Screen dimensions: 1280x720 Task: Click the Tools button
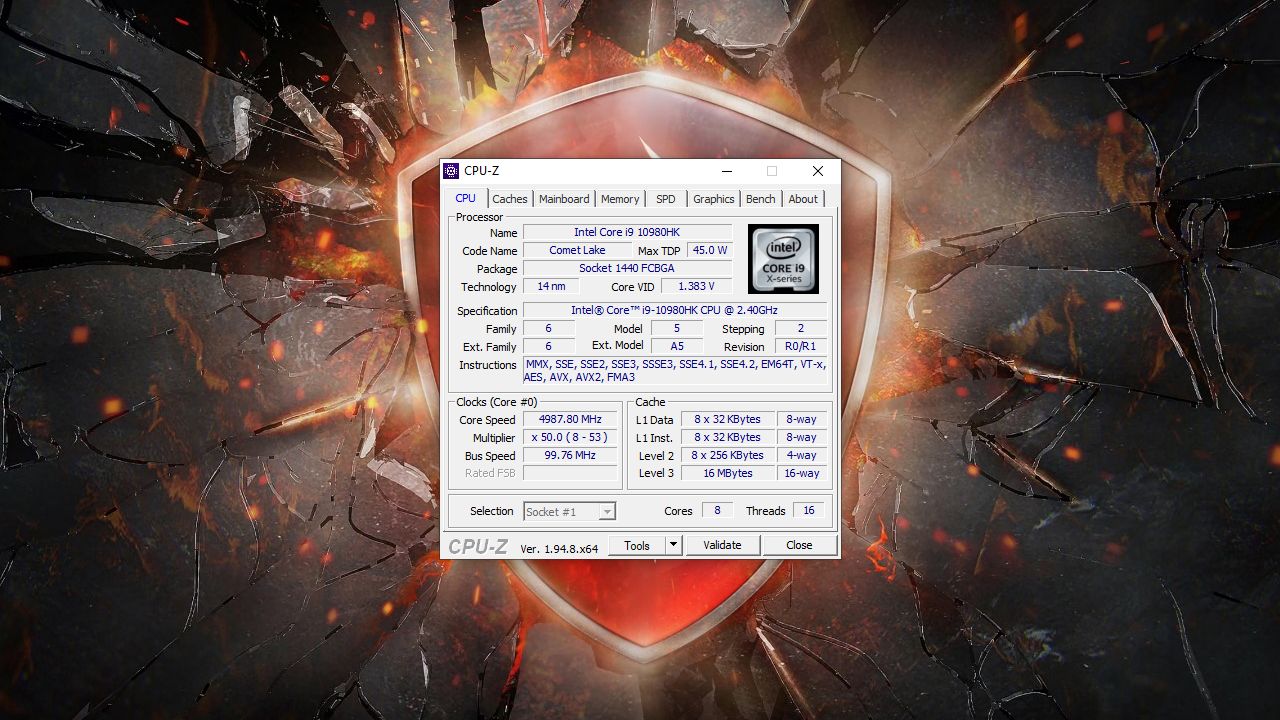click(x=637, y=545)
